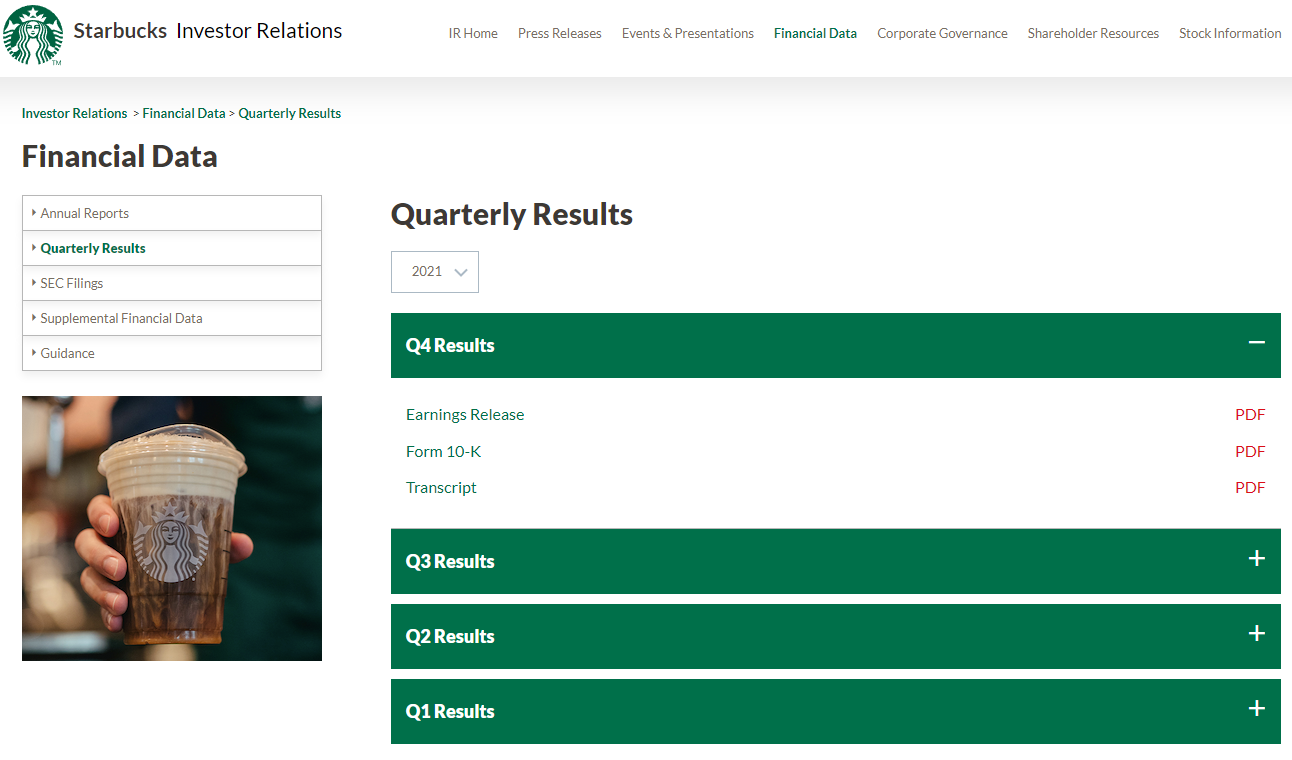
Task: Click the Q3 Results heading text
Action: [x=450, y=561]
